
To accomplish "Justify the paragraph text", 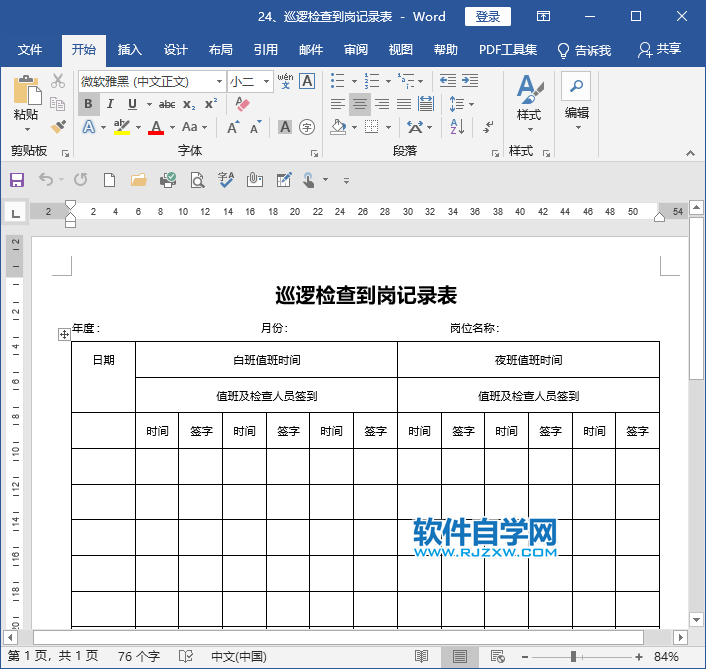I will click(x=404, y=104).
